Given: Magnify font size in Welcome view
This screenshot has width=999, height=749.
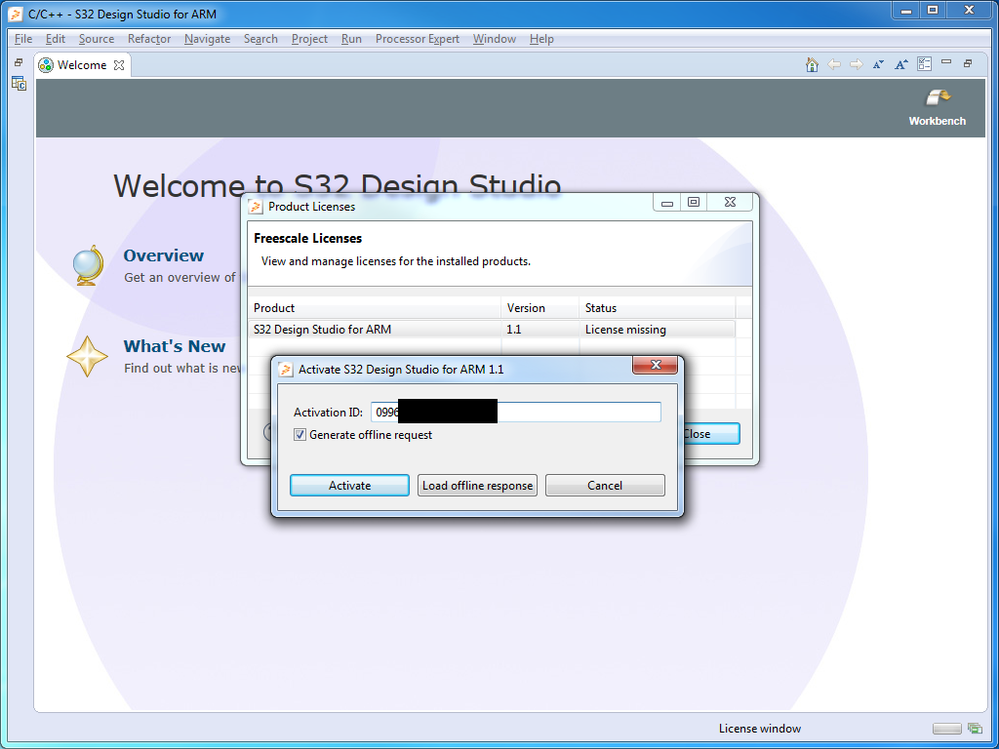Looking at the screenshot, I should click(901, 64).
